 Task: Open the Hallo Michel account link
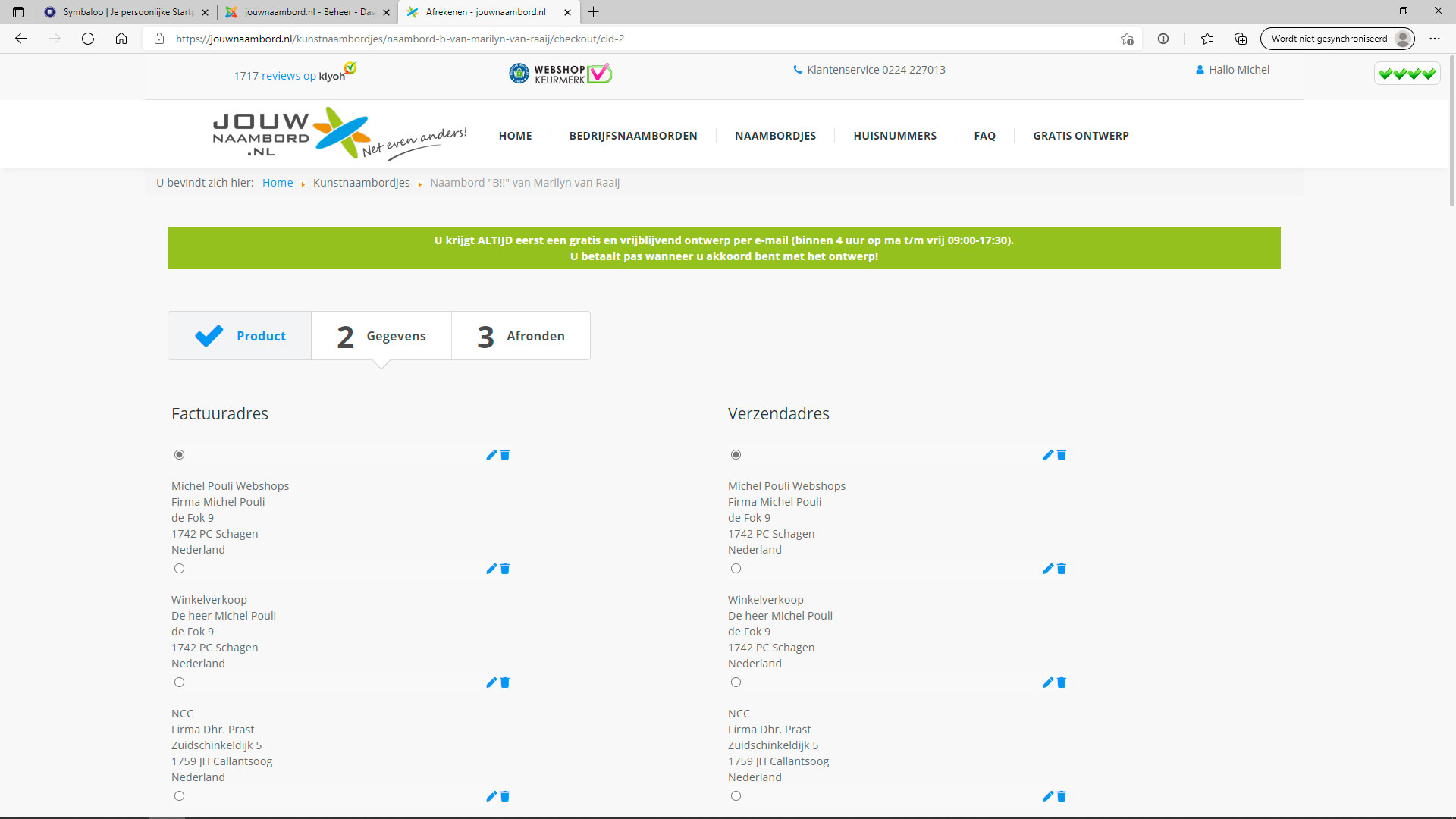(1232, 70)
